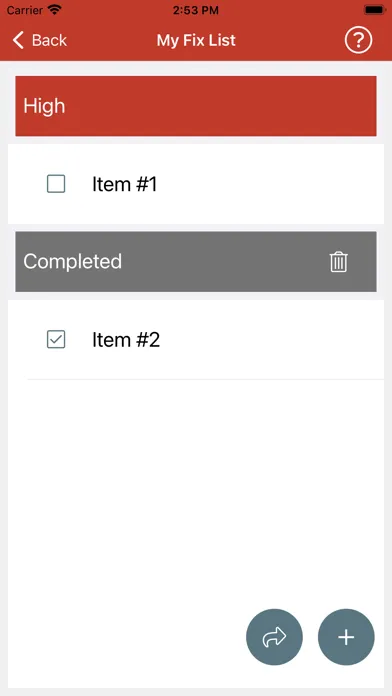This screenshot has height=696, width=392.
Task: Collapse the High priority section header
Action: [x=196, y=106]
